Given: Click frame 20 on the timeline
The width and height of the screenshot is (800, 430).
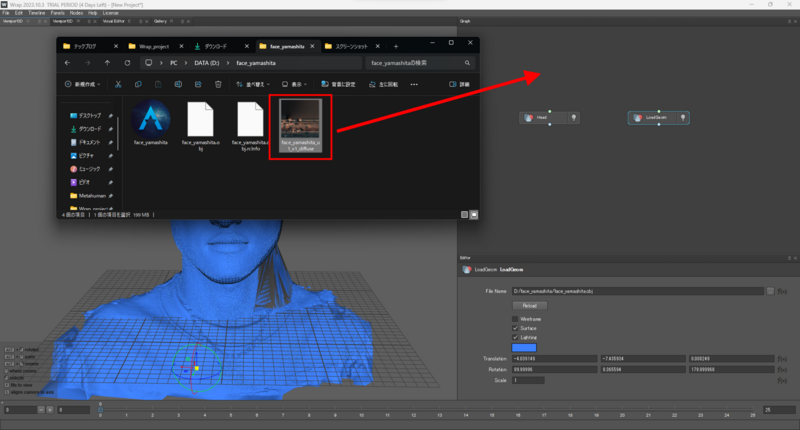Looking at the screenshot, I should [622, 413].
